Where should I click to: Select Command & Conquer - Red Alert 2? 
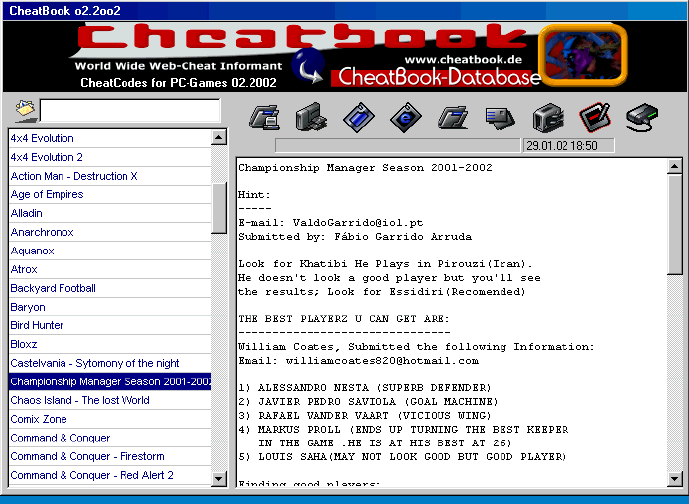[110, 475]
